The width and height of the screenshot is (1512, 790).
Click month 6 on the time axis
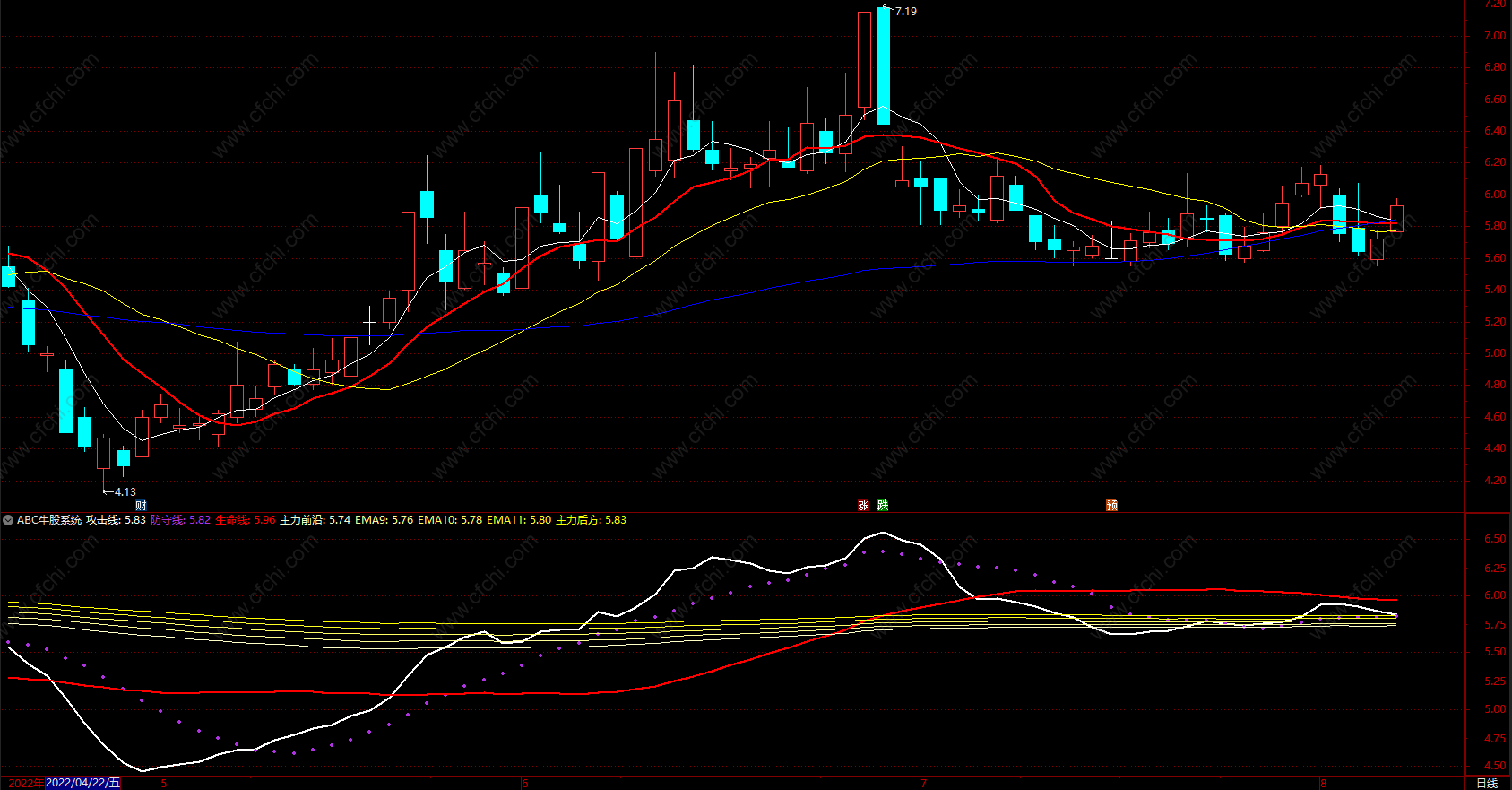coord(525,783)
